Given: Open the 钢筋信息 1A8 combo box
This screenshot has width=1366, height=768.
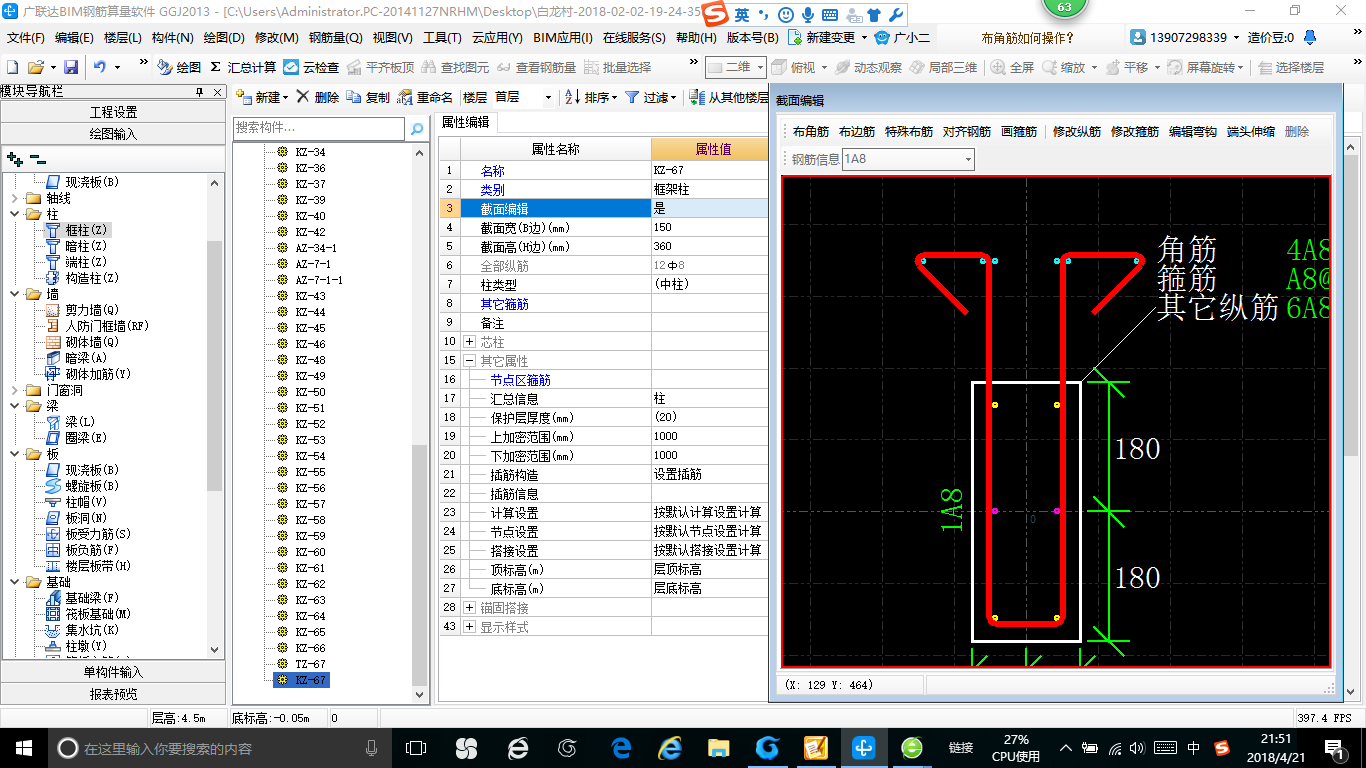Looking at the screenshot, I should (908, 159).
